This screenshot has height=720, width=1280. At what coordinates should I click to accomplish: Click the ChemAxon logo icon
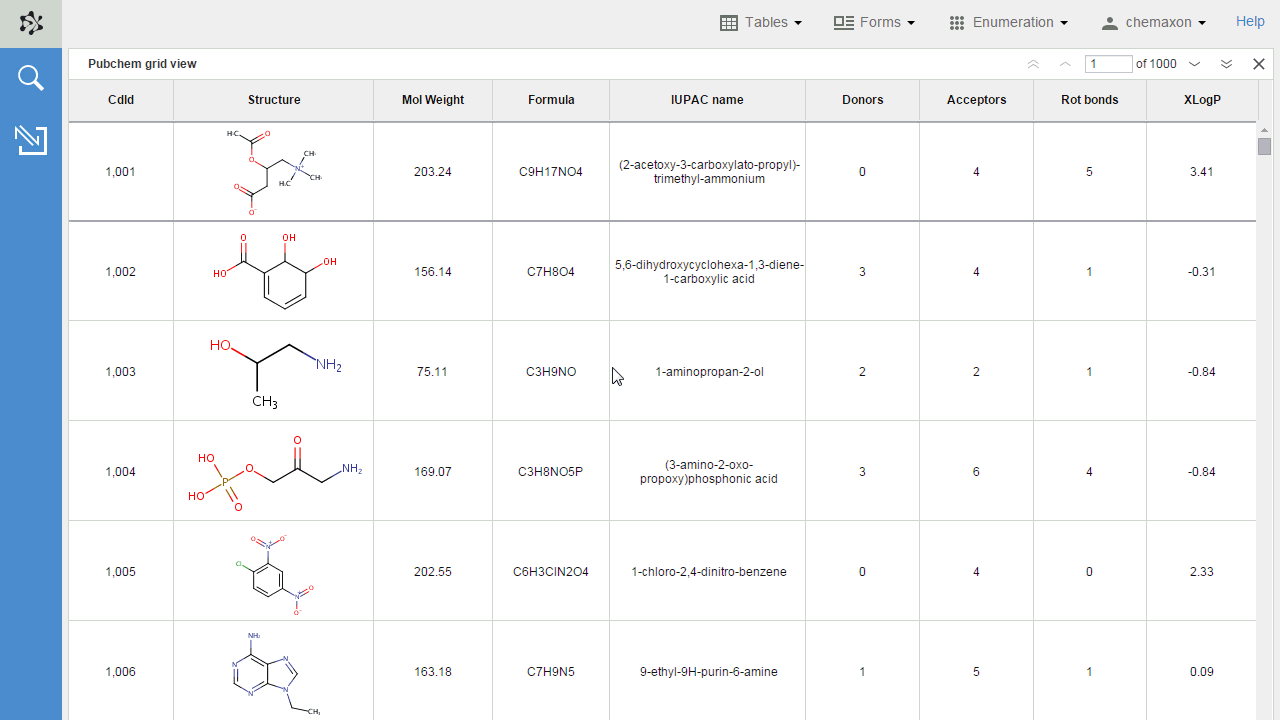coord(31,23)
